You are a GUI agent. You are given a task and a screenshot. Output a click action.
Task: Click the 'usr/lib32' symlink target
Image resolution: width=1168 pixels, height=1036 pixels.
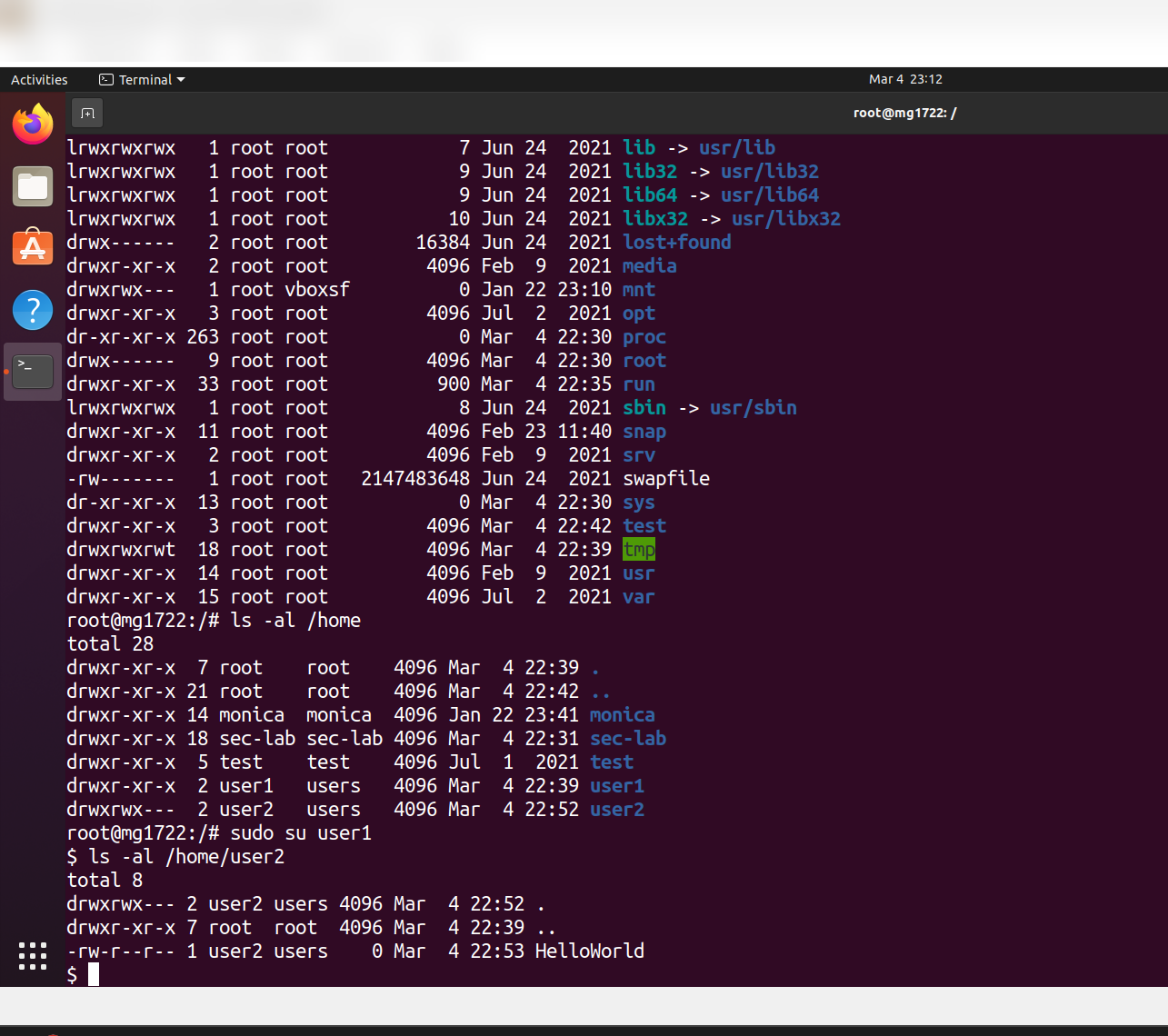click(770, 172)
